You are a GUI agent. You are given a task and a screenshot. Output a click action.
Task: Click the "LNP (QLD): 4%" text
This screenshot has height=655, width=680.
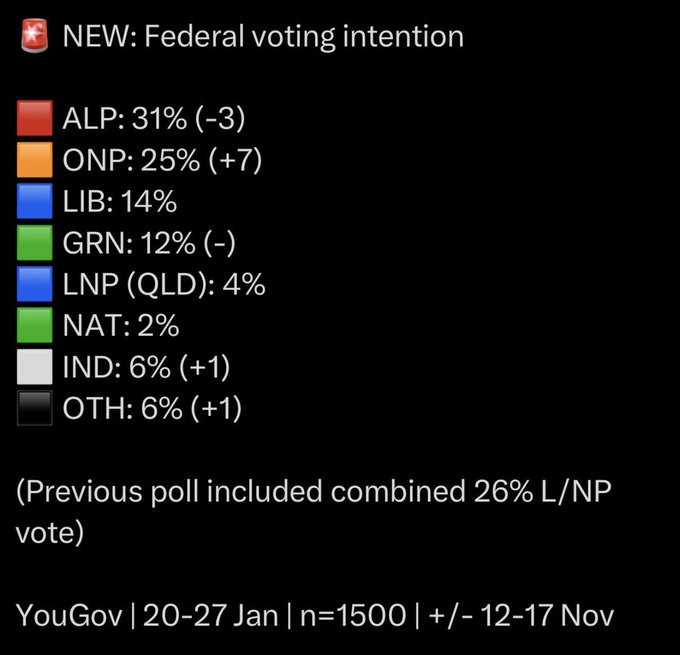pos(164,285)
